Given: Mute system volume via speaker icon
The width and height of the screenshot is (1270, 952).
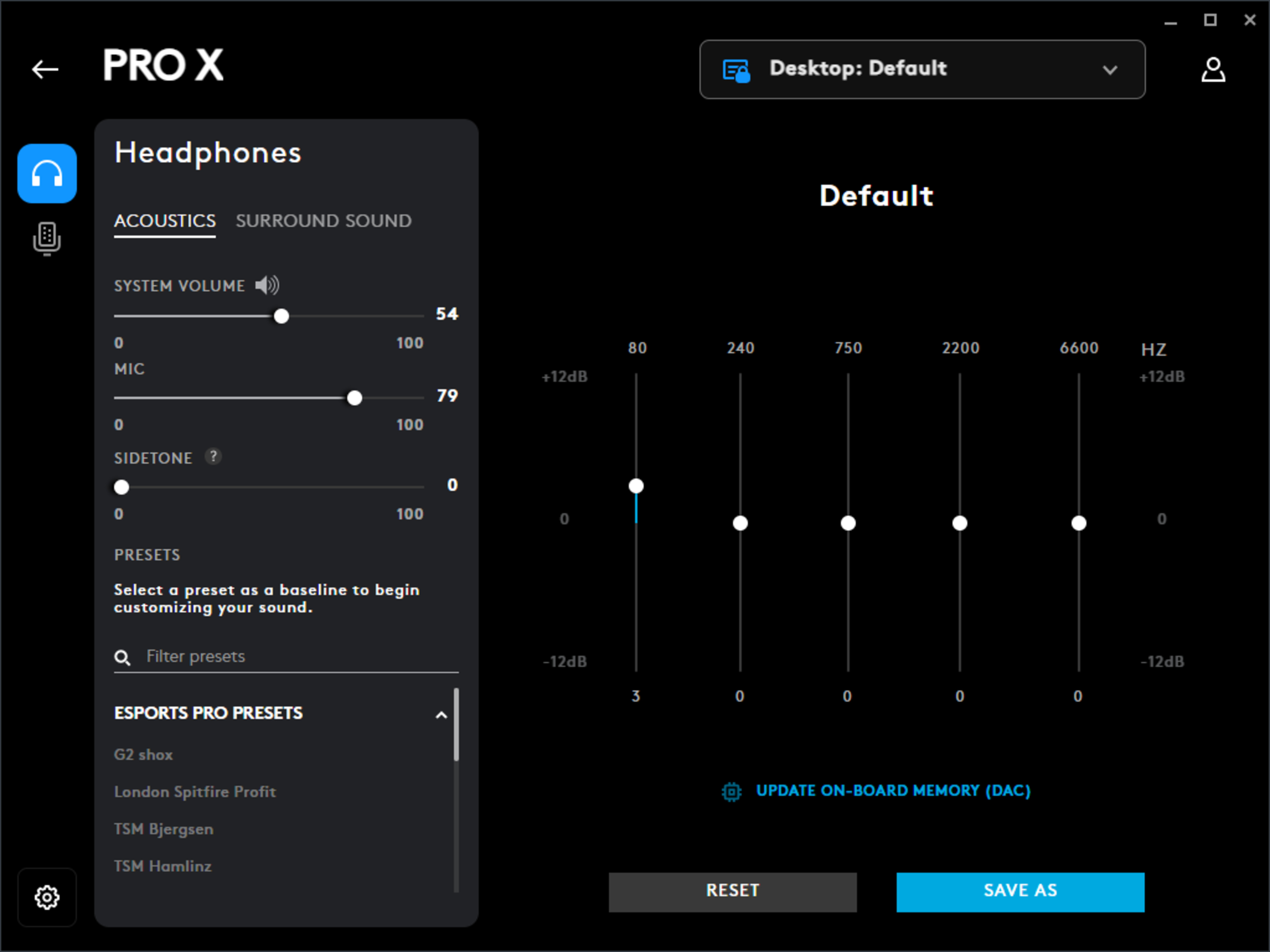Looking at the screenshot, I should (267, 285).
